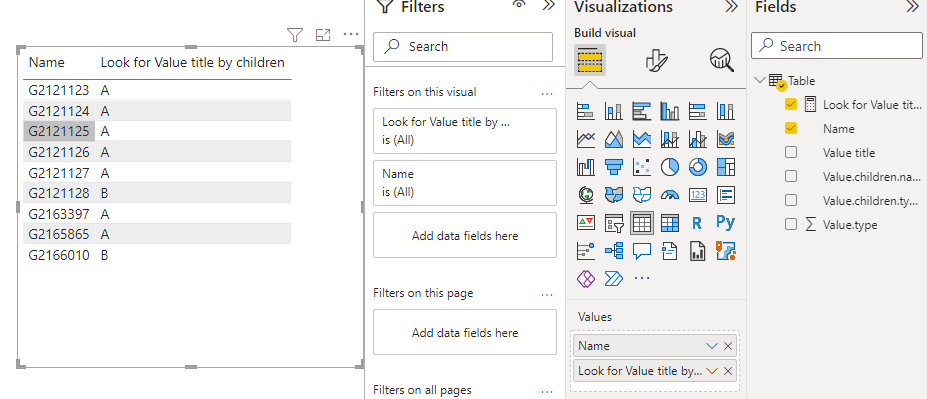This screenshot has height=399, width=927.
Task: Check the Value.children.na... field
Action: coord(791,176)
